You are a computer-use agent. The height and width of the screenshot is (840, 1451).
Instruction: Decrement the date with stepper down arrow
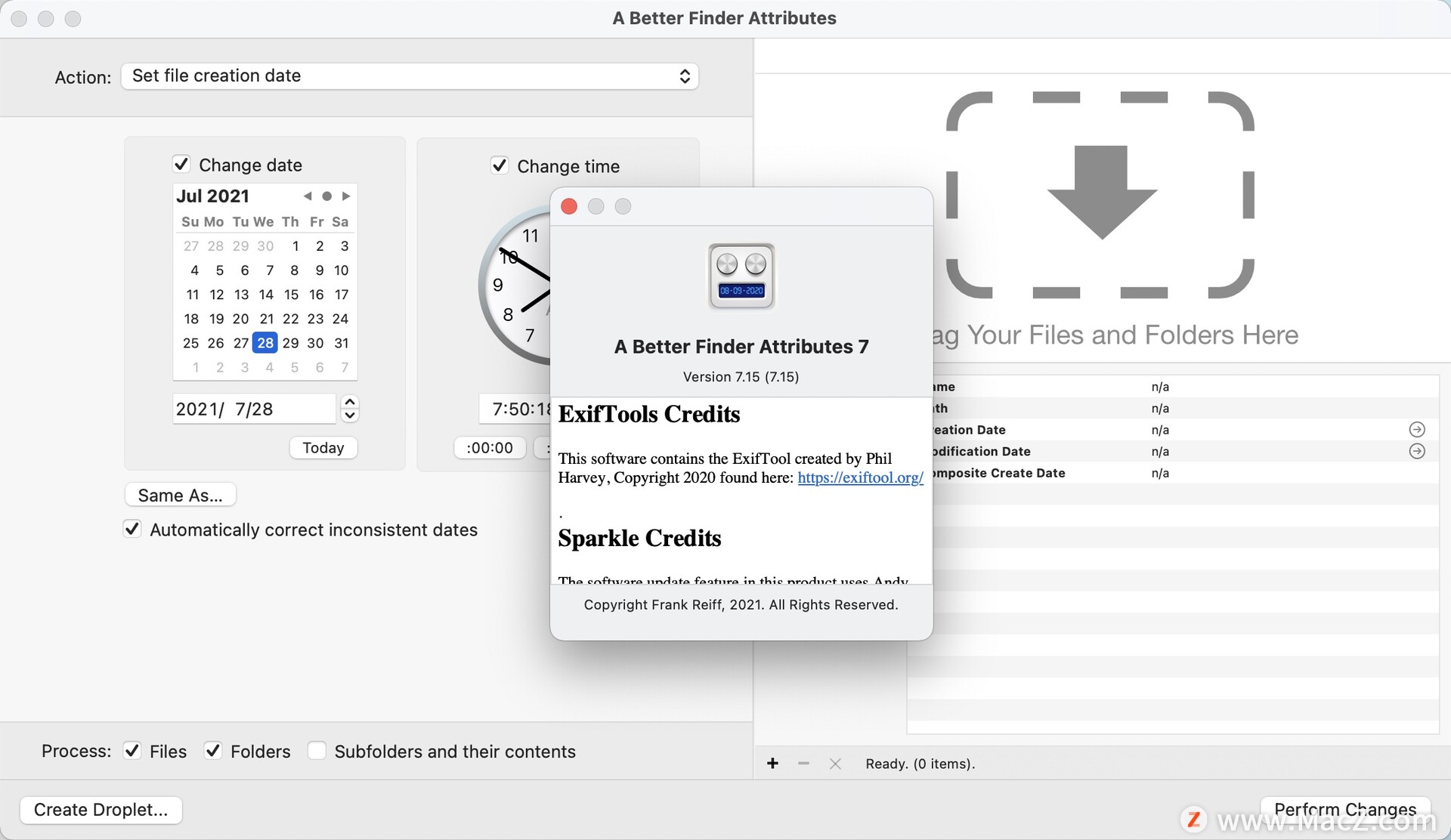coord(350,415)
